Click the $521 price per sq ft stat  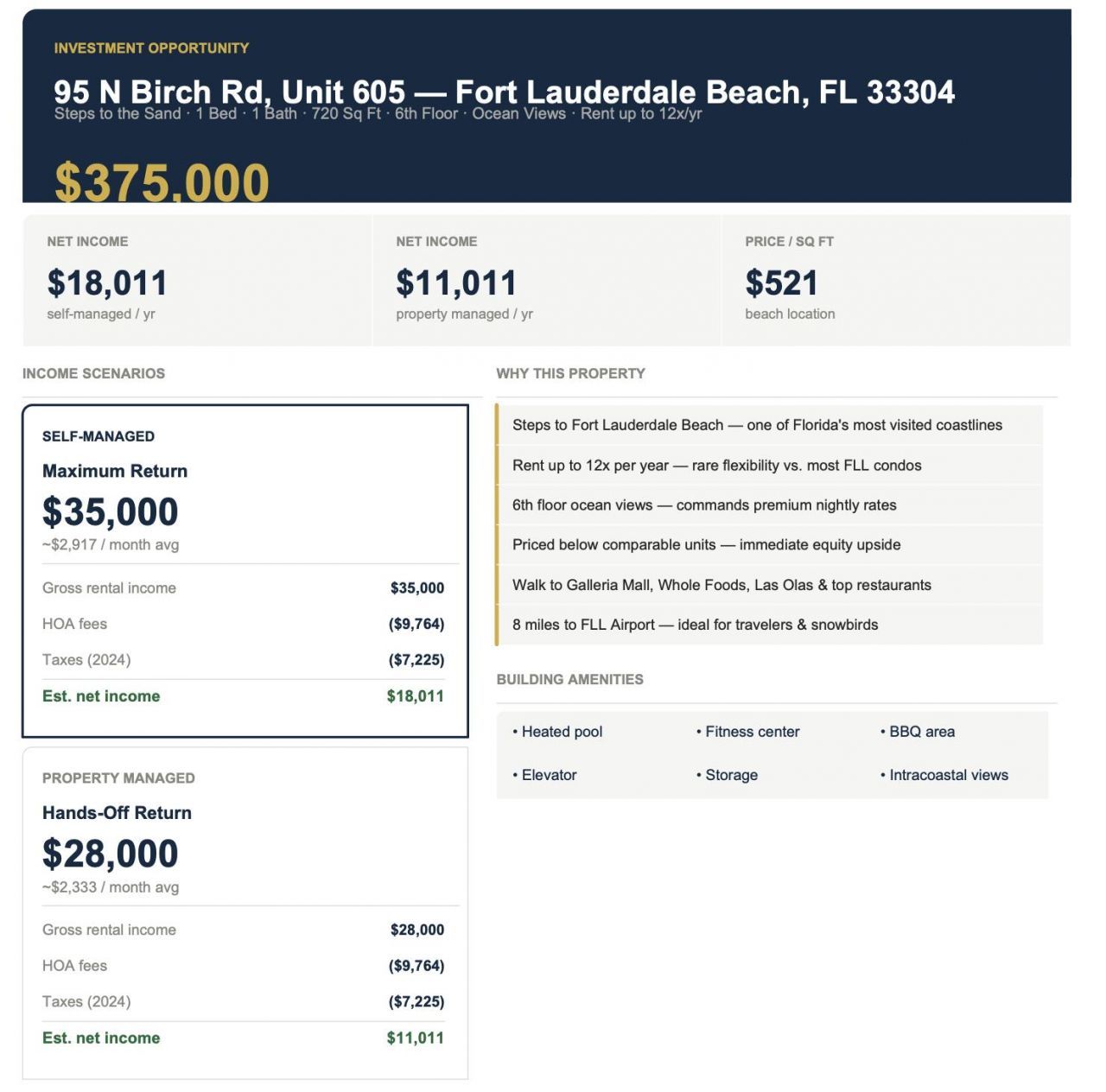(781, 283)
